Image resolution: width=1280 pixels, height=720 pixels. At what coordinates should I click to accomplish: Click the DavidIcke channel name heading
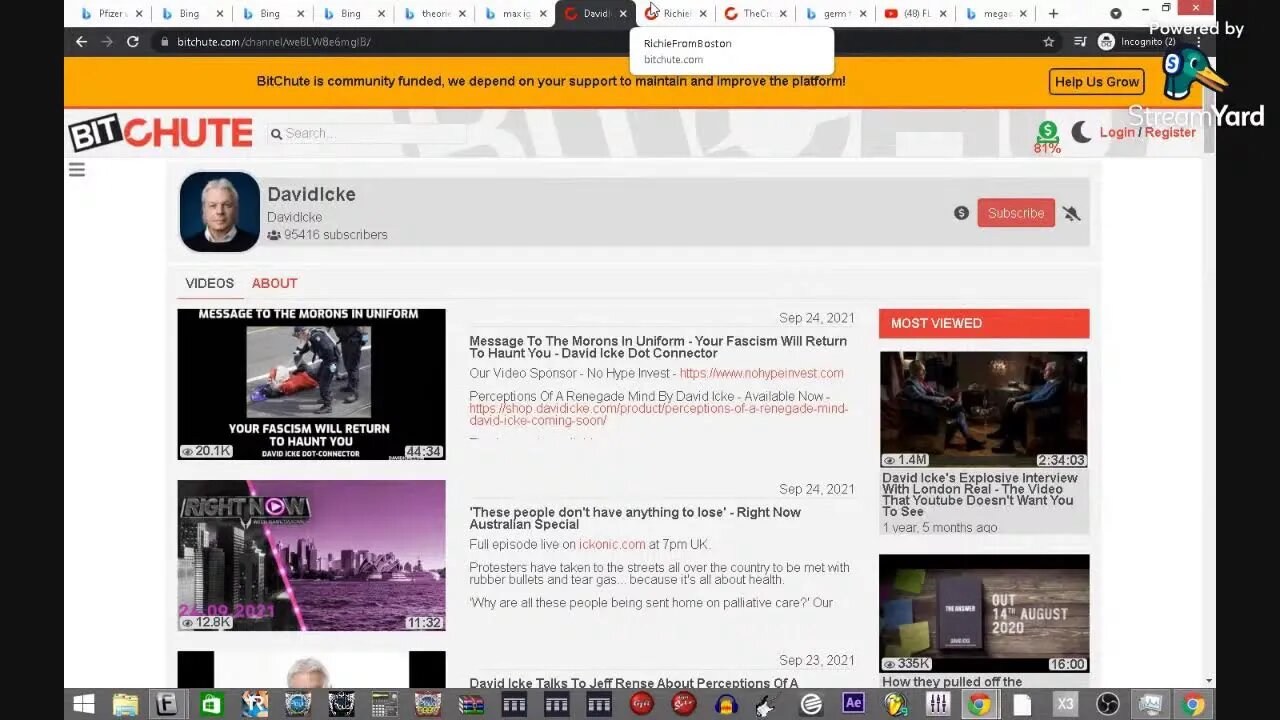tap(311, 194)
